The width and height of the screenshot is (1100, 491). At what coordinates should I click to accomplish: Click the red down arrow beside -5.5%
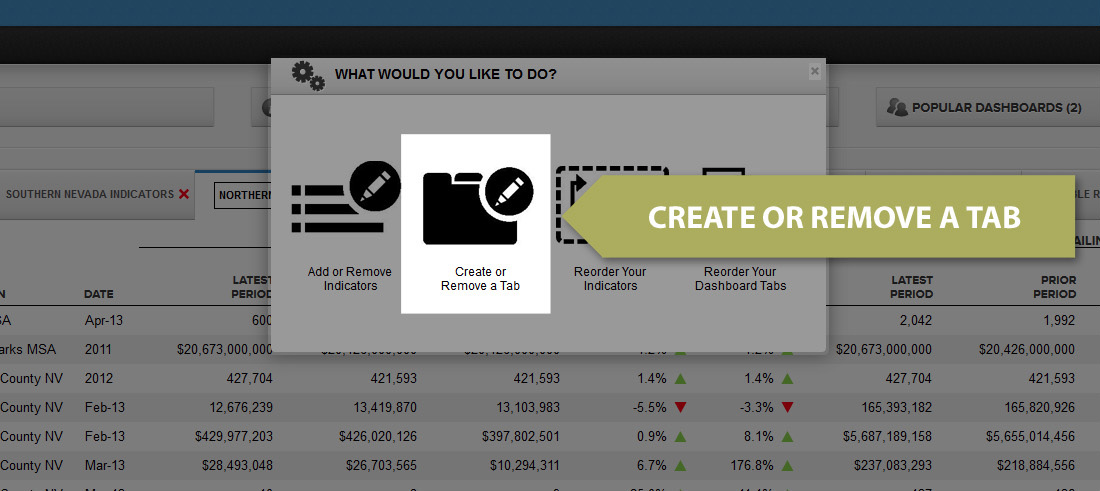click(680, 408)
